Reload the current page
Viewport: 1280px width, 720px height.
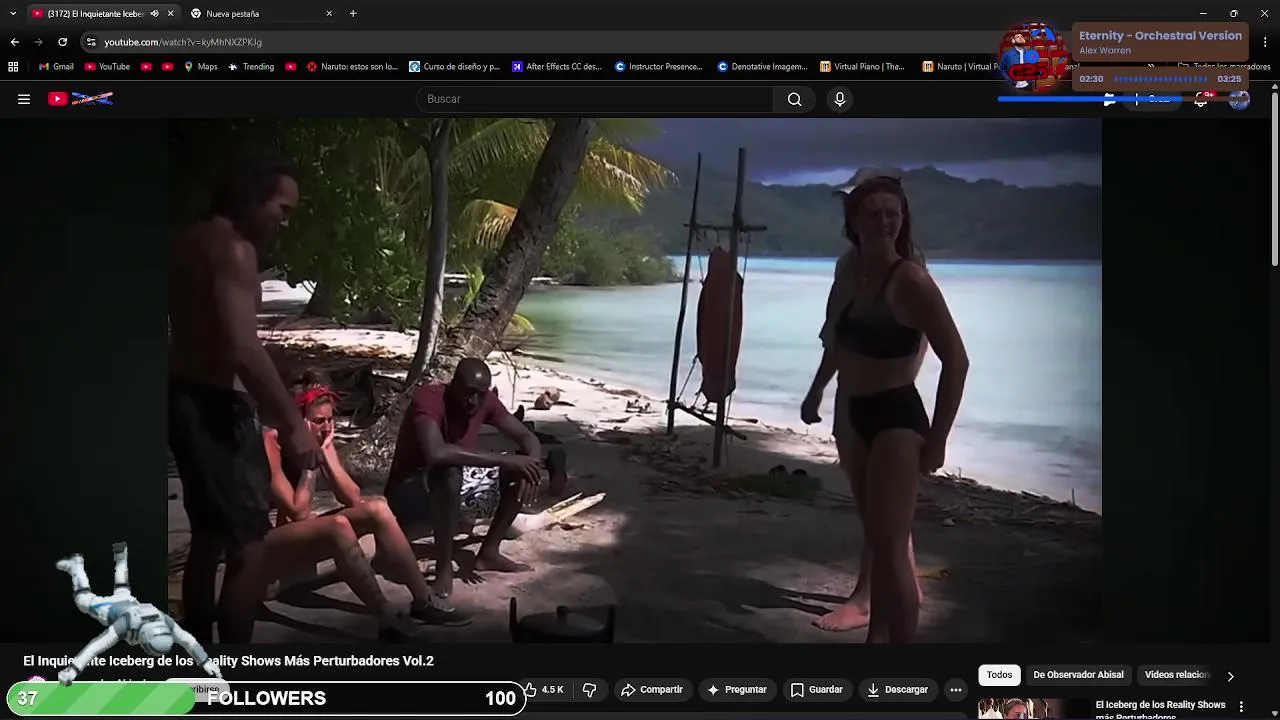pyautogui.click(x=62, y=42)
